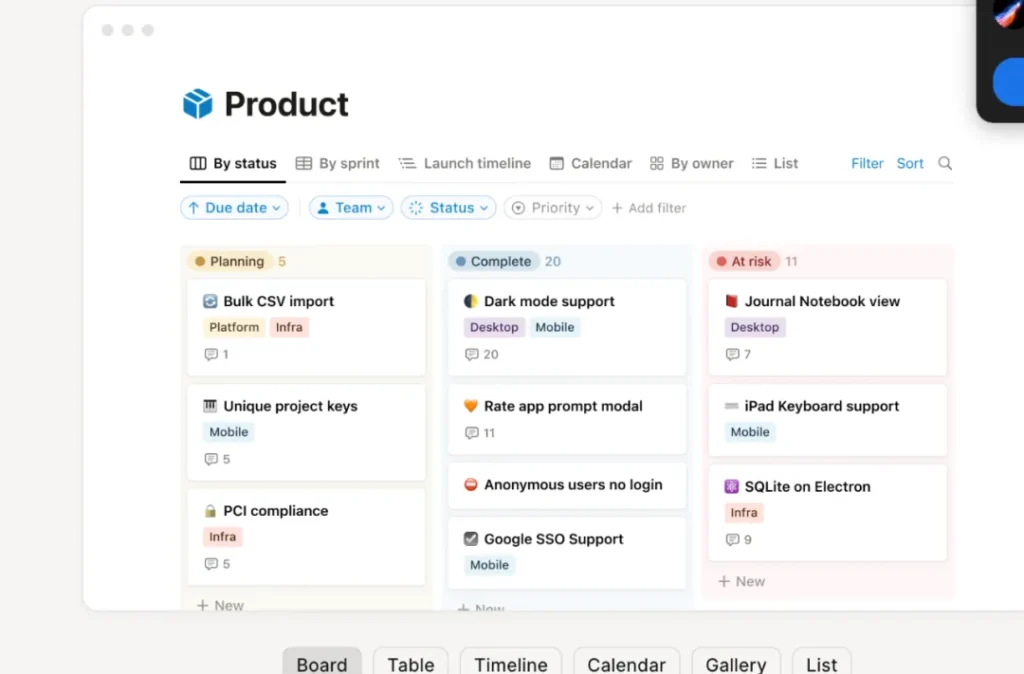Click the pink Infra tag on Bulk CSV import
The height and width of the screenshot is (674, 1024).
tap(289, 327)
